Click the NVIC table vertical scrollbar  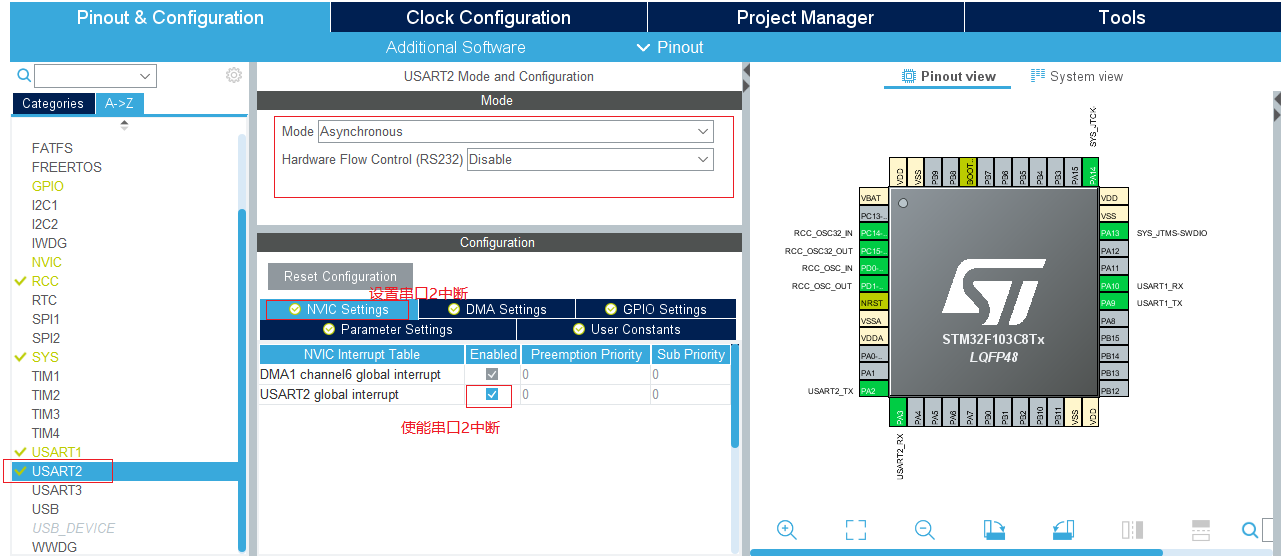(x=735, y=397)
